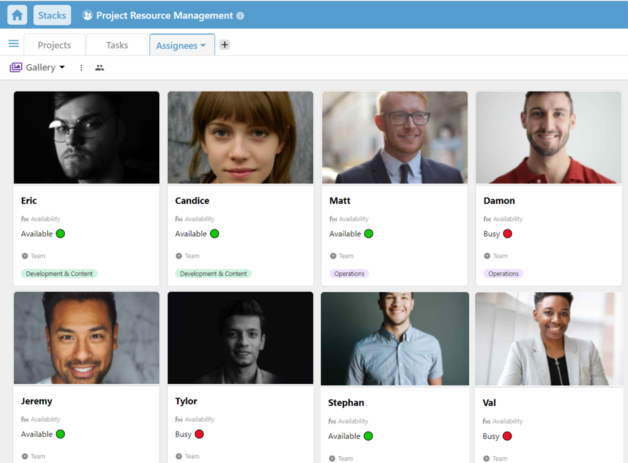The height and width of the screenshot is (463, 628).
Task: Click Matt's Operations team tag
Action: click(349, 273)
